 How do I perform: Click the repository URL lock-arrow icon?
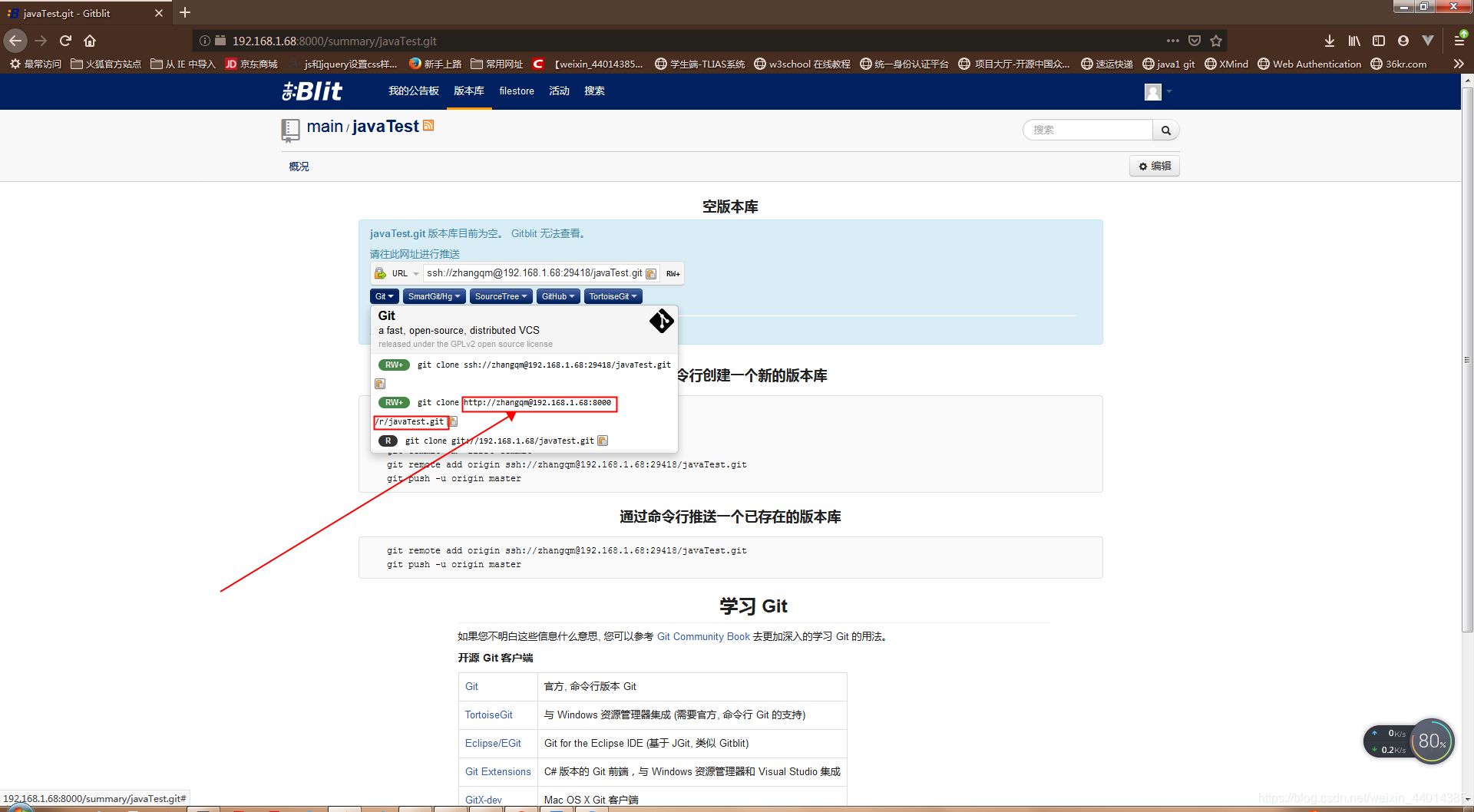[380, 273]
